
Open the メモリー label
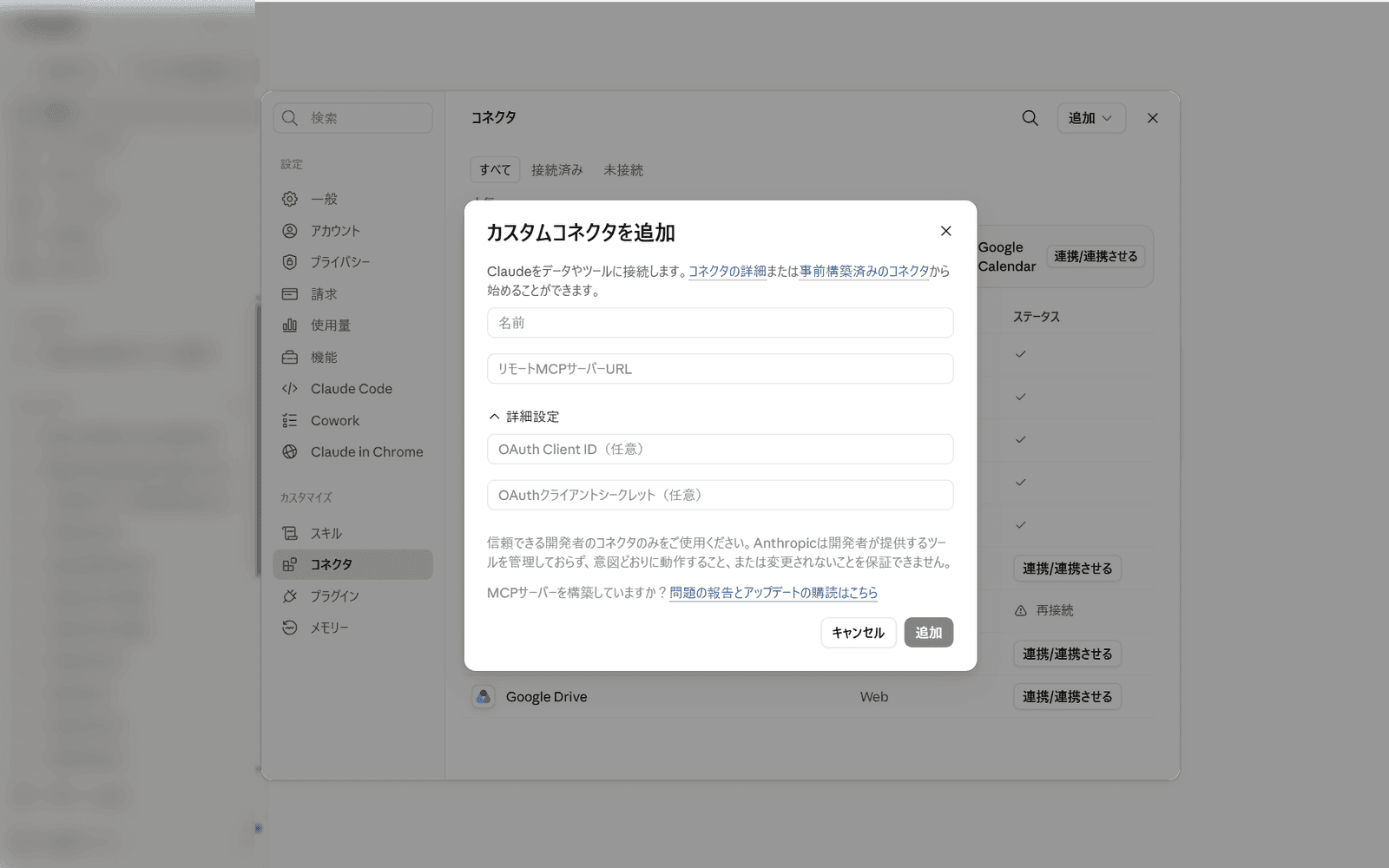[x=330, y=628]
